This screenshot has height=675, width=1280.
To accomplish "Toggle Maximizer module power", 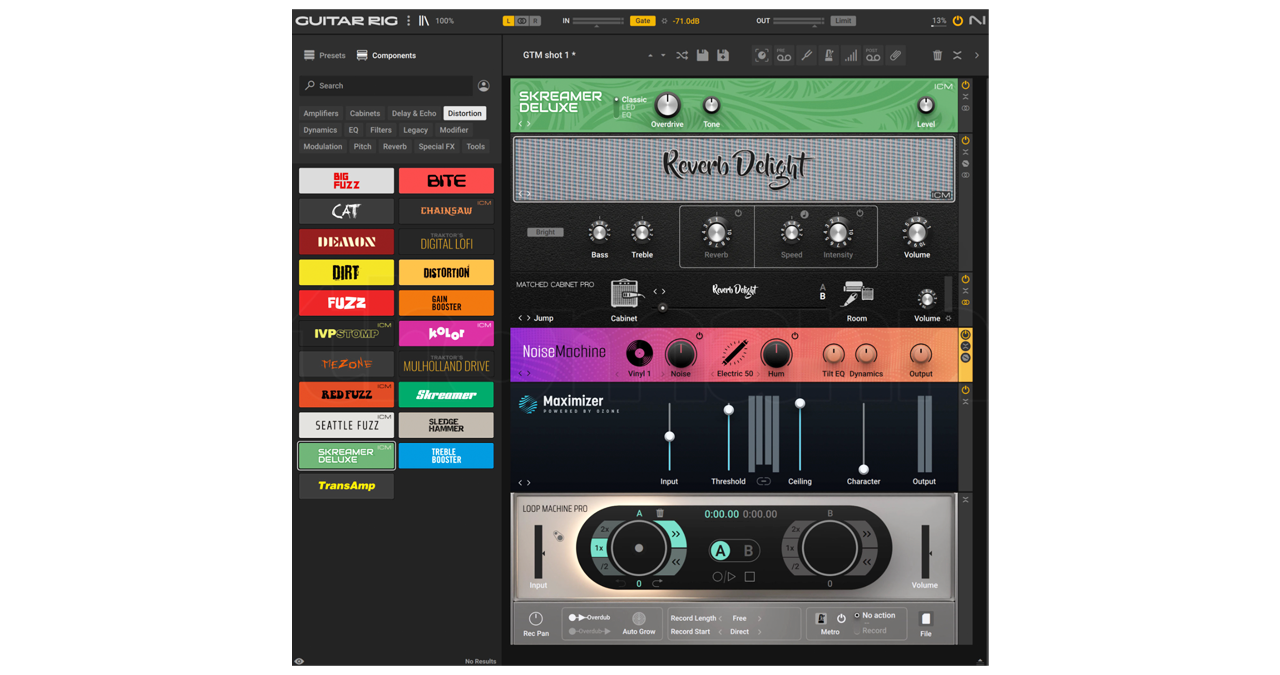I will click(x=965, y=390).
